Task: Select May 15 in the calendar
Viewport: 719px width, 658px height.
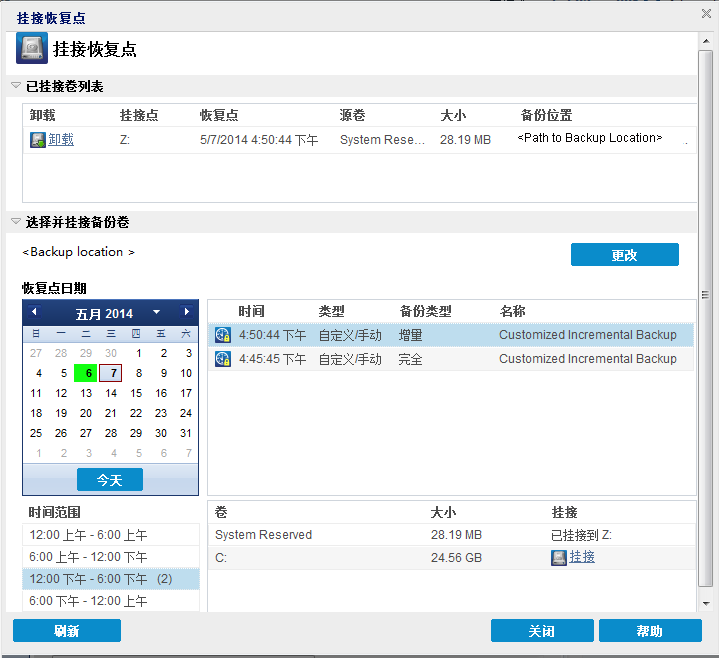Action: tap(136, 393)
